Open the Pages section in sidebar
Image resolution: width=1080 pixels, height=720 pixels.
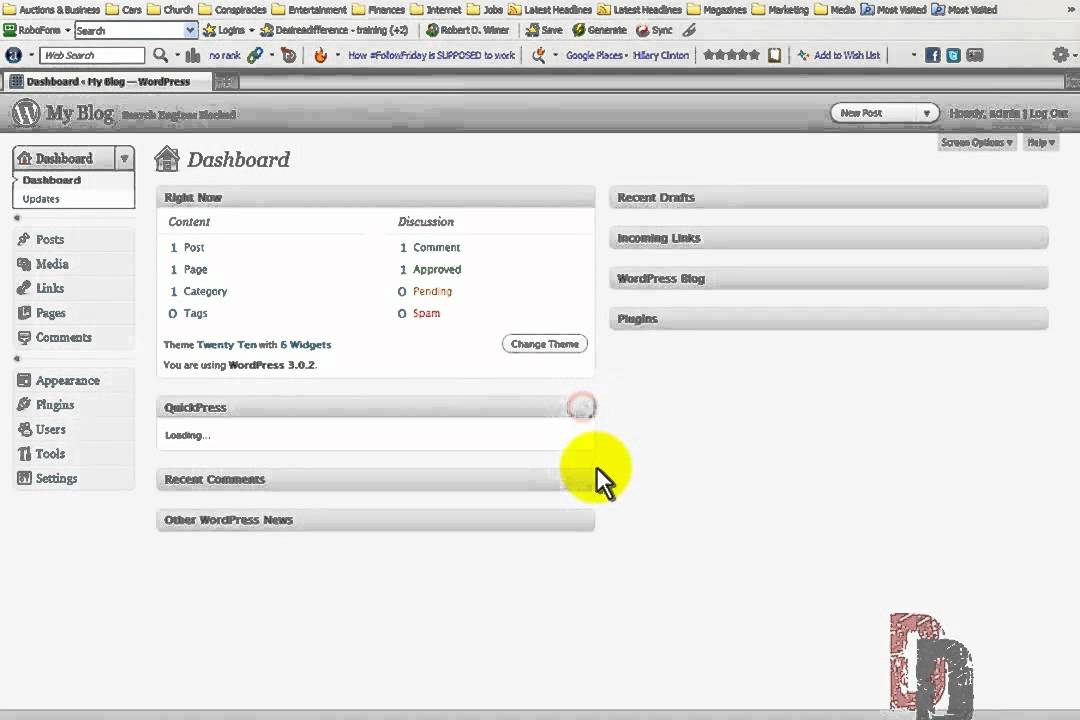coord(50,313)
